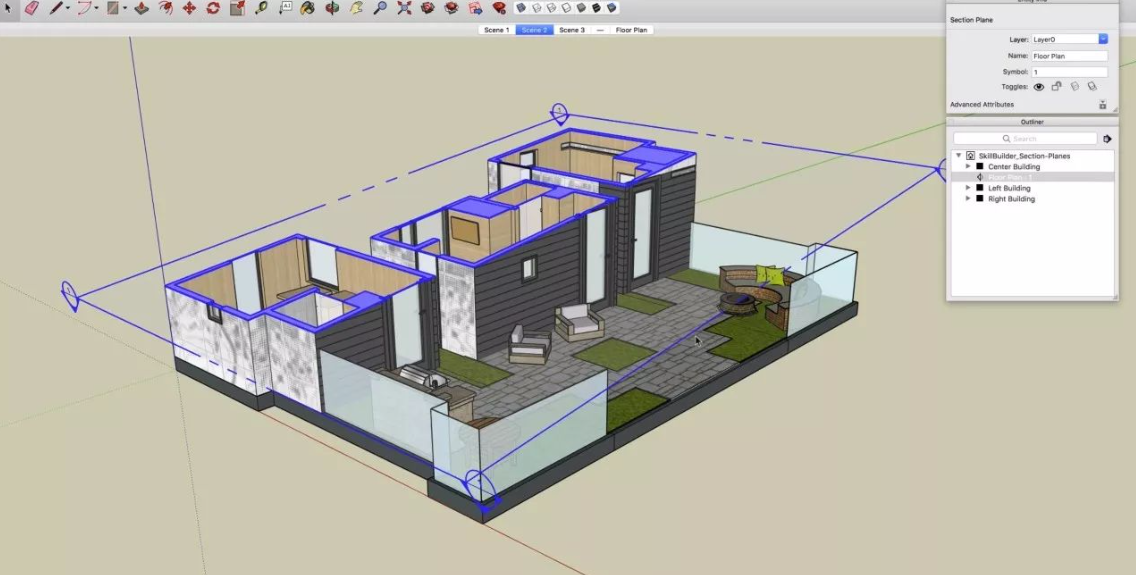Click the Name field containing Floor Plan
The height and width of the screenshot is (575, 1136).
(x=1069, y=56)
